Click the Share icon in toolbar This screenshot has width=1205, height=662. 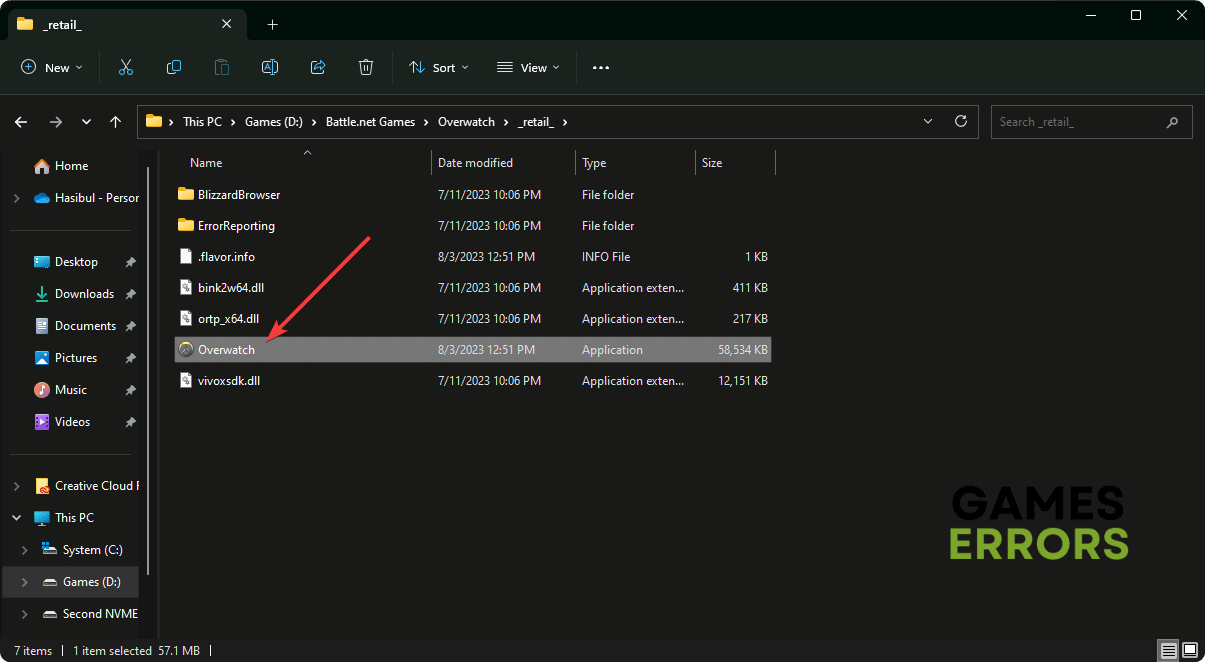[318, 67]
